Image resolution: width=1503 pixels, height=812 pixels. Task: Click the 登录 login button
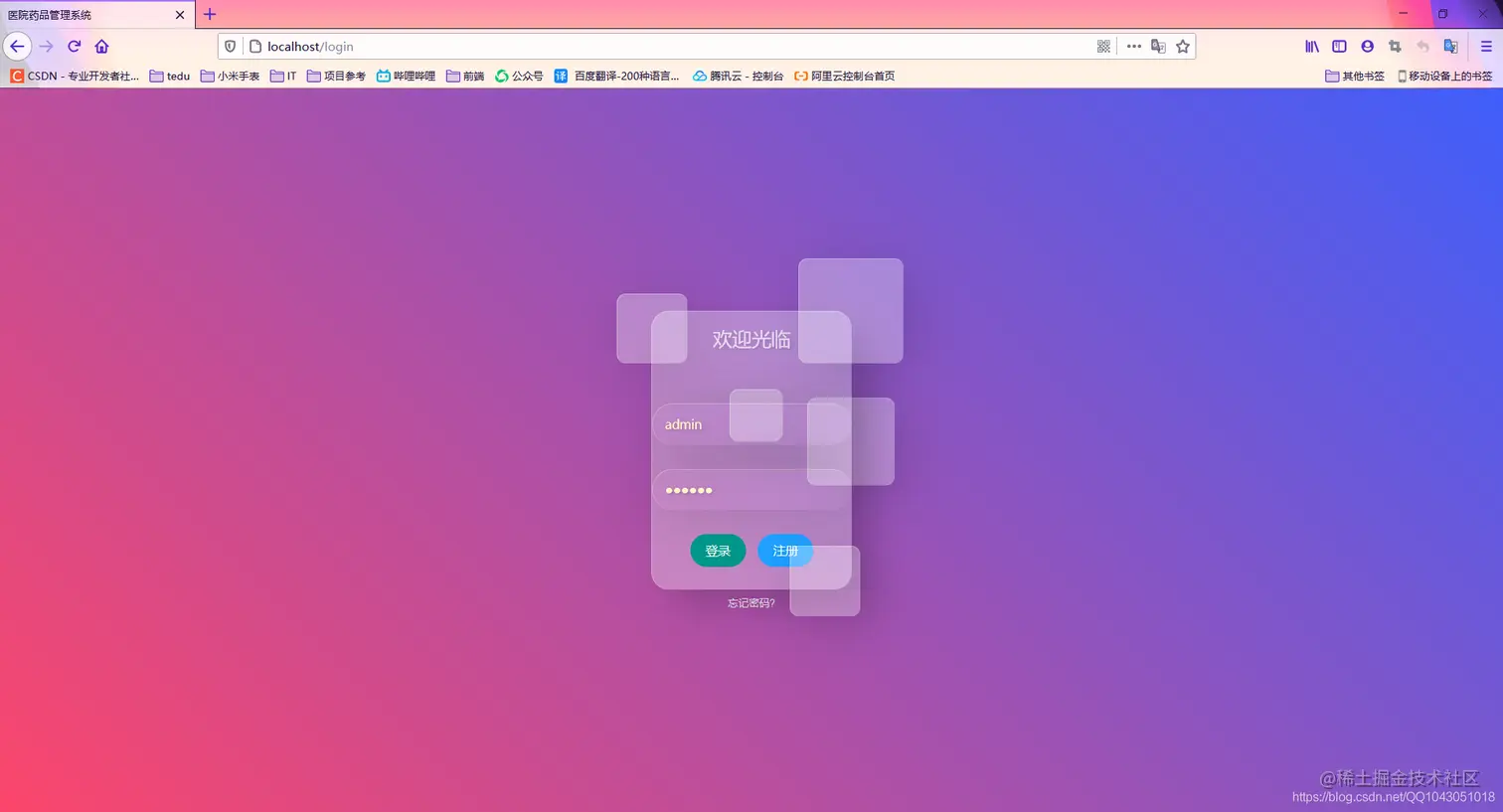718,551
